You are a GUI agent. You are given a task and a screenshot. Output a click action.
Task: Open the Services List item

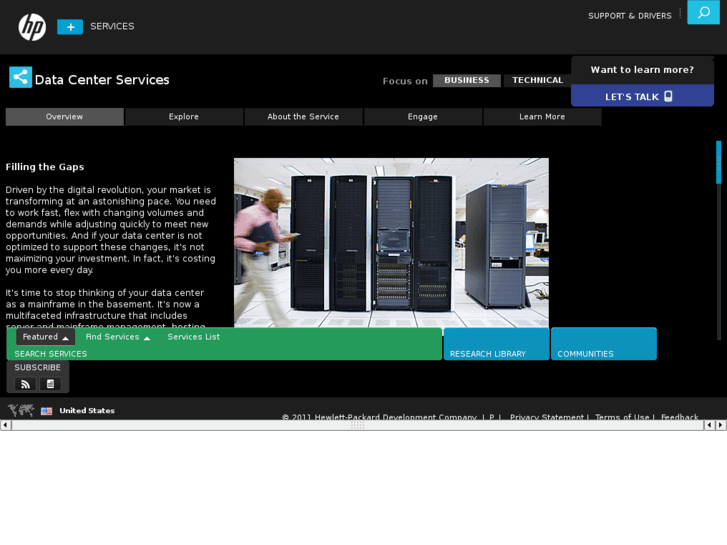194,337
